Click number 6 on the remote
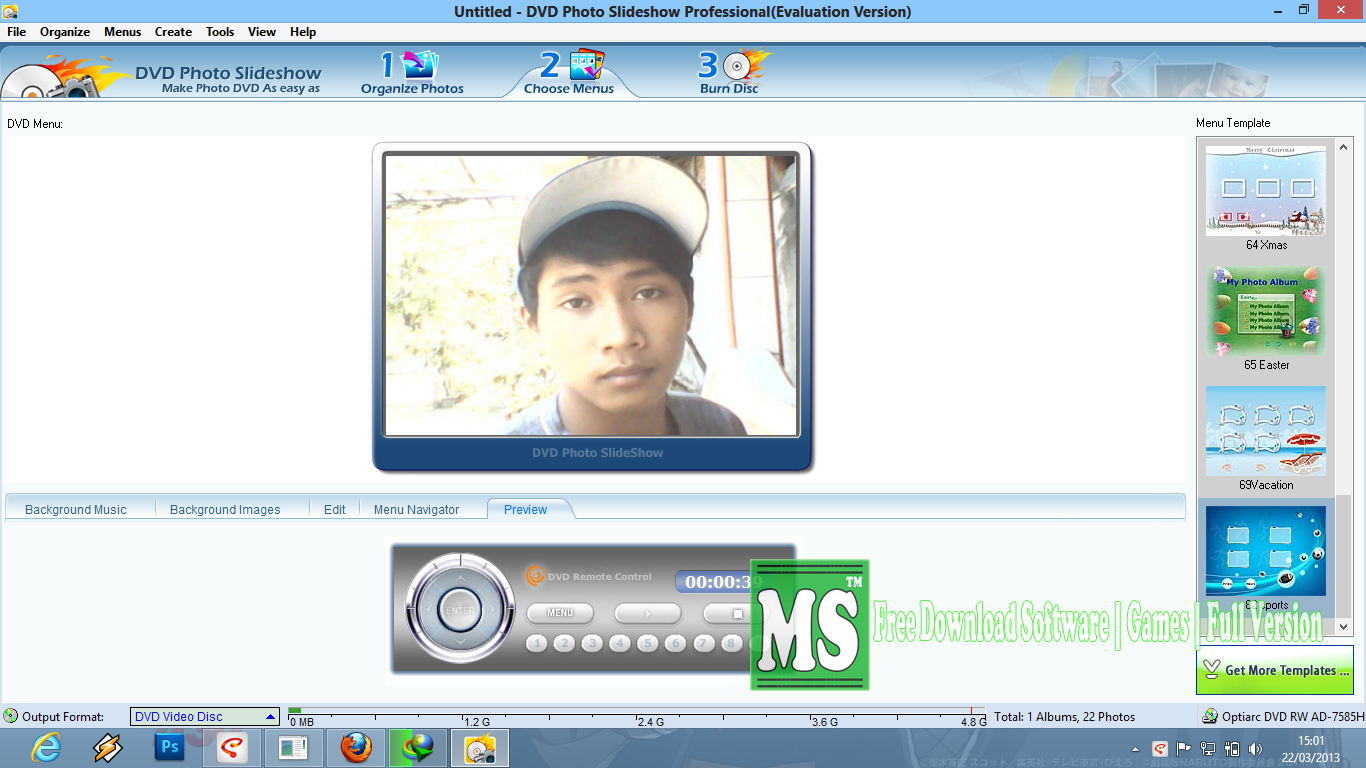Viewport: 1366px width, 768px height. click(676, 643)
